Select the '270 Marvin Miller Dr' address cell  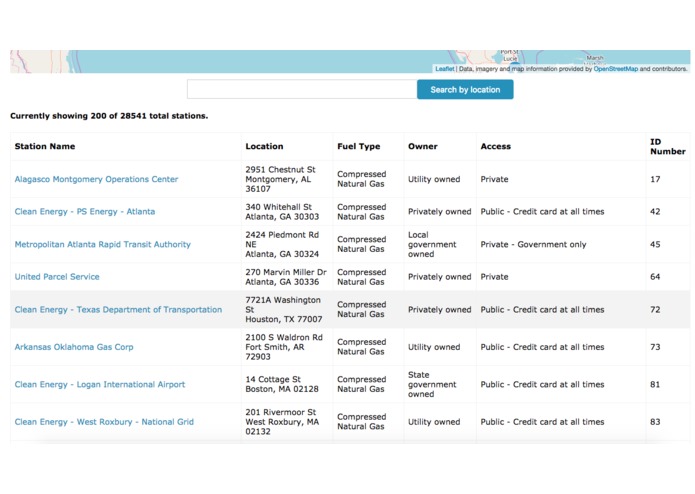click(x=286, y=276)
